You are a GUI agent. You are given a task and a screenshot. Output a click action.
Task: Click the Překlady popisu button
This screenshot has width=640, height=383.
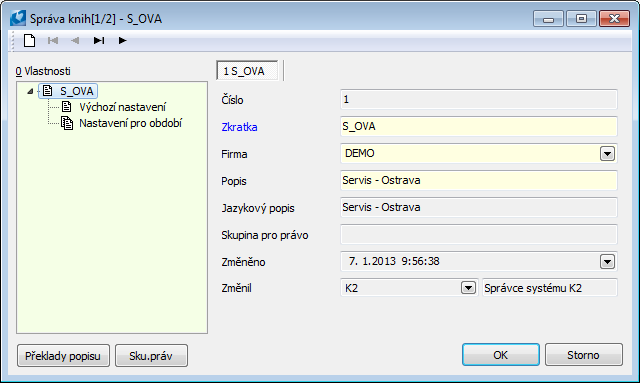pyautogui.click(x=63, y=356)
